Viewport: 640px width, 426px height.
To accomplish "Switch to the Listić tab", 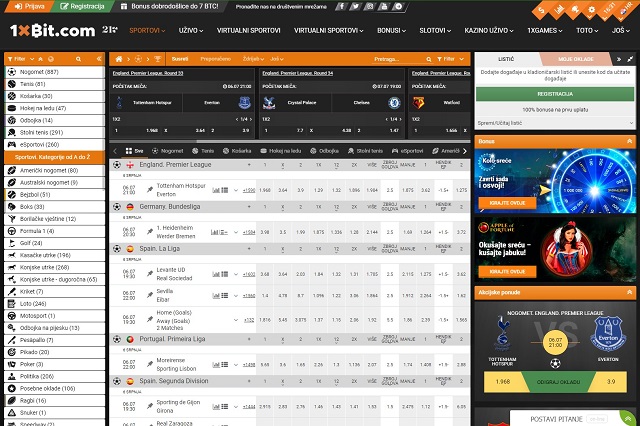I will click(x=506, y=59).
